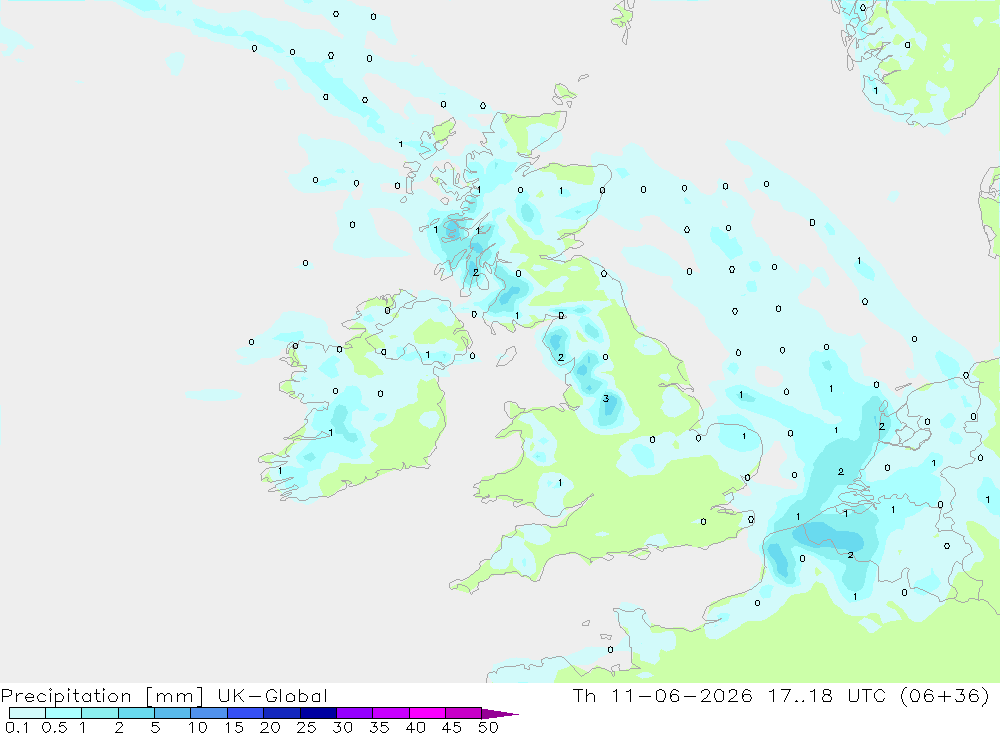Image resolution: width=1000 pixels, height=733 pixels.
Task: Click the purple arrow above 50 on legend
Action: tap(500, 713)
